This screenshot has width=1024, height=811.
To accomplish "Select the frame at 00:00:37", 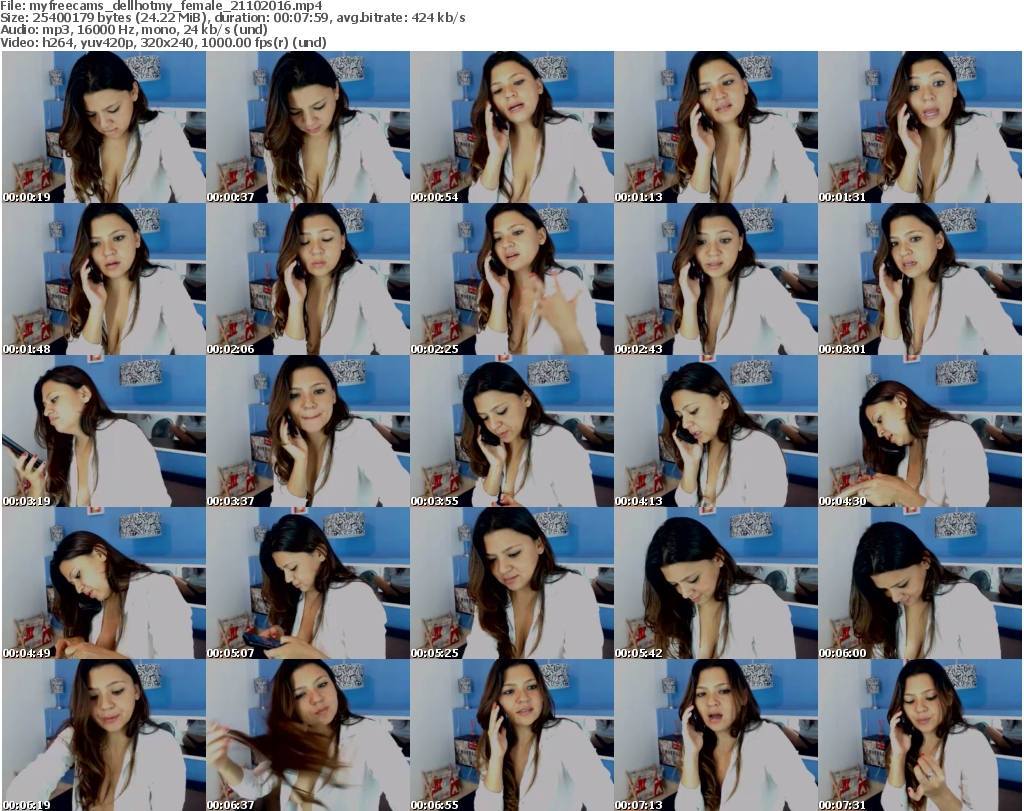I will [x=307, y=127].
